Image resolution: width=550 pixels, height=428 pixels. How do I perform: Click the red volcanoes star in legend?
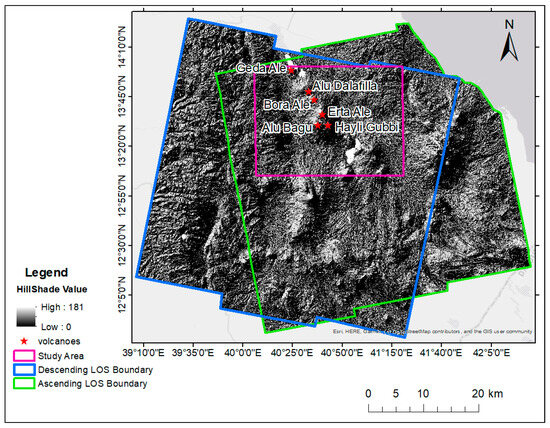coord(24,341)
